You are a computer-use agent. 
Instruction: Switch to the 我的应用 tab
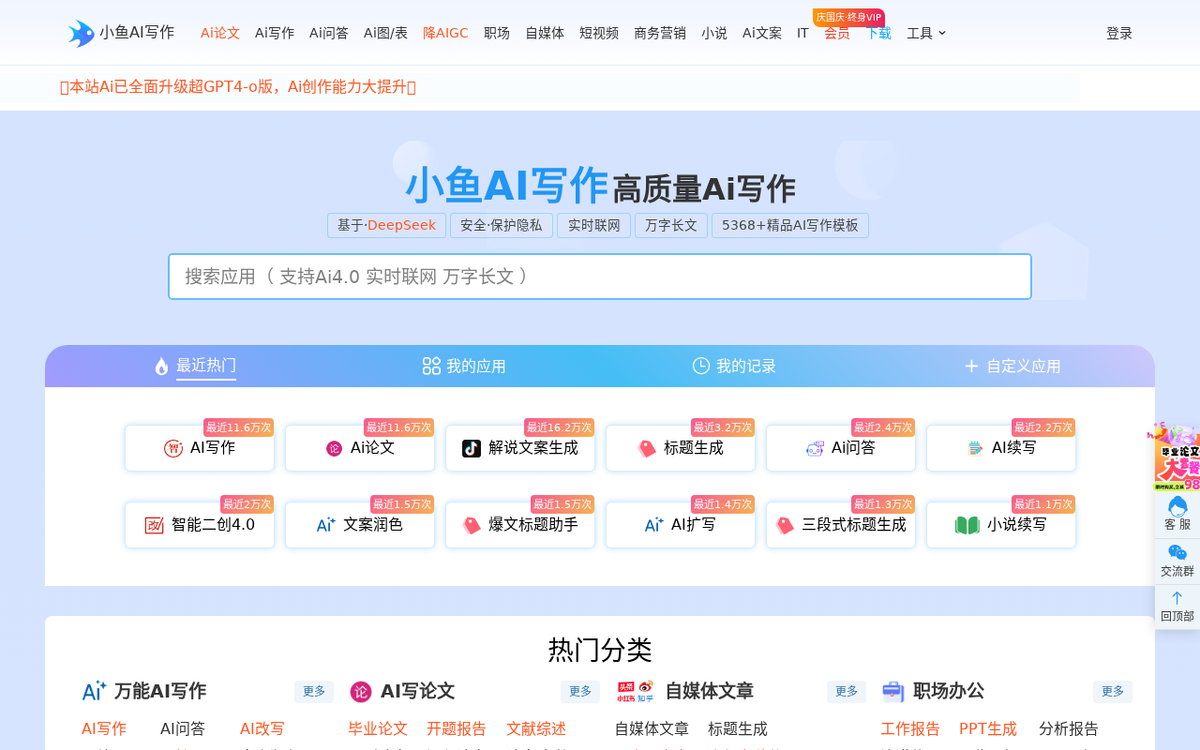point(464,366)
